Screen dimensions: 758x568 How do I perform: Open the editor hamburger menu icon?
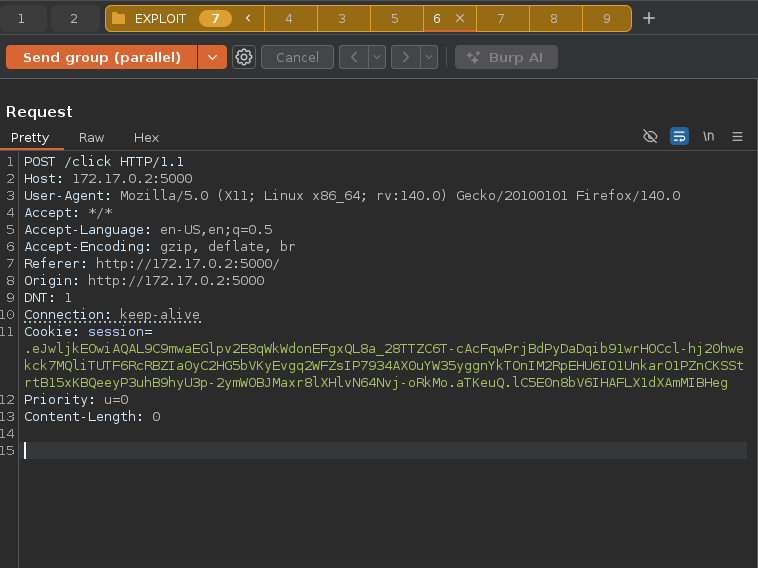738,137
